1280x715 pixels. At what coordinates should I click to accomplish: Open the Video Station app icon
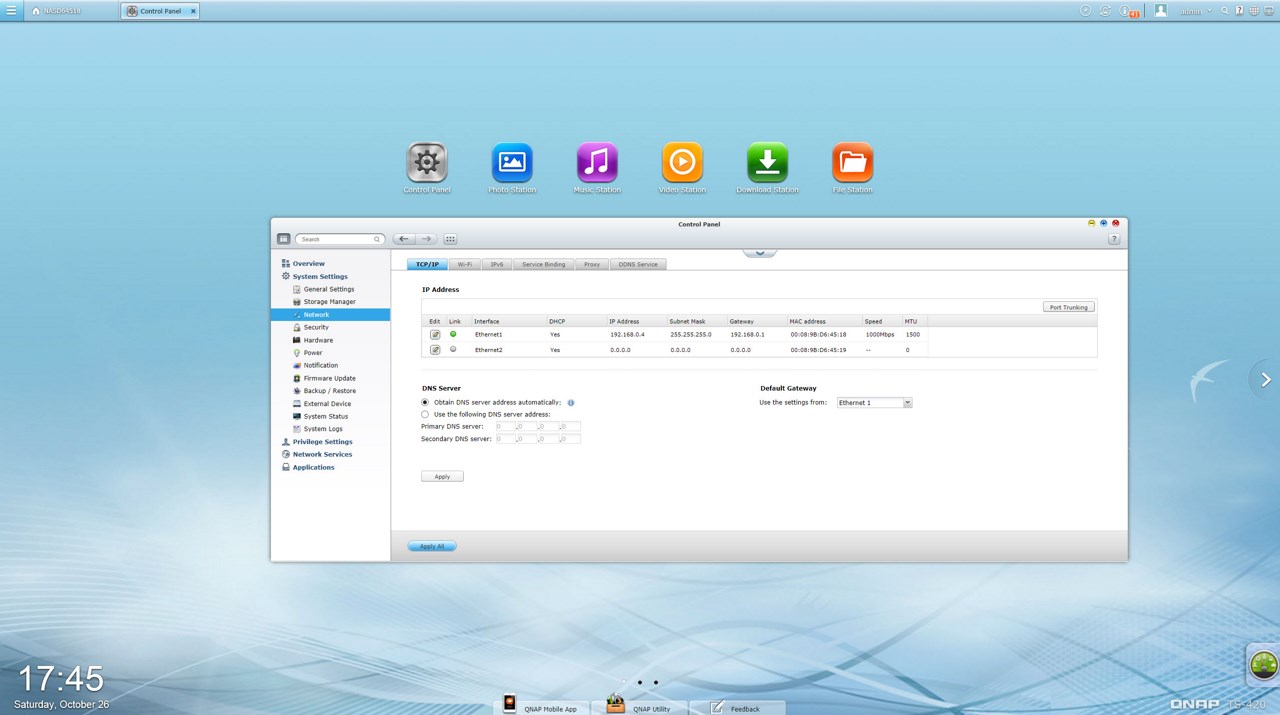[682, 163]
